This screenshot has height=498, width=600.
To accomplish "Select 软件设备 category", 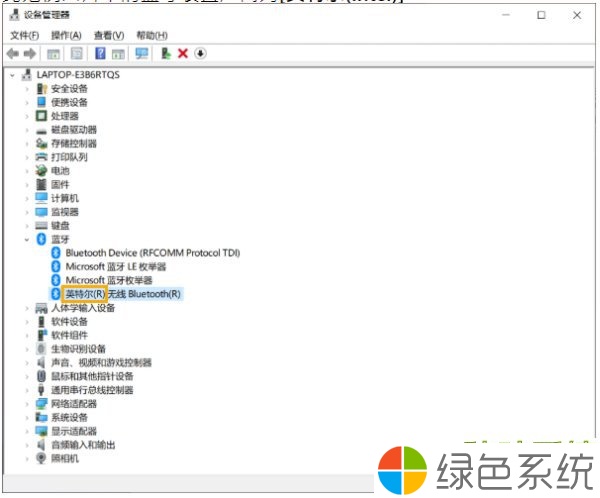I will [x=69, y=322].
